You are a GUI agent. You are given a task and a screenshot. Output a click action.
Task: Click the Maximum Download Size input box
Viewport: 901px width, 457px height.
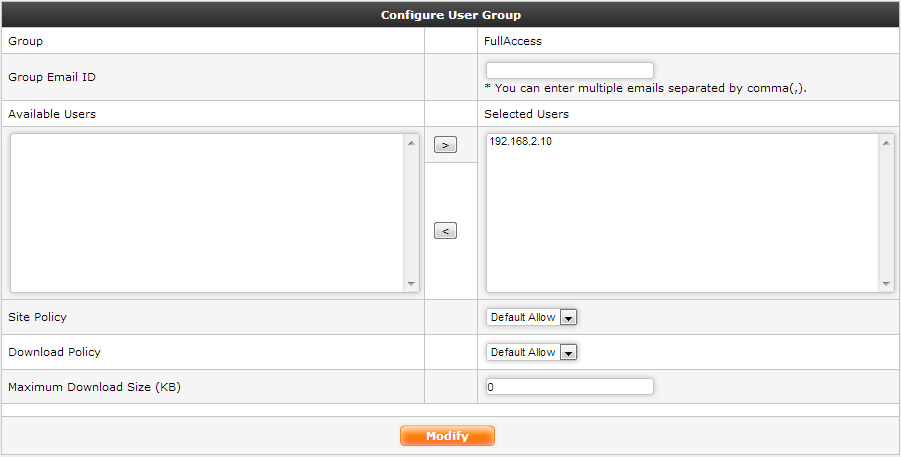point(569,387)
